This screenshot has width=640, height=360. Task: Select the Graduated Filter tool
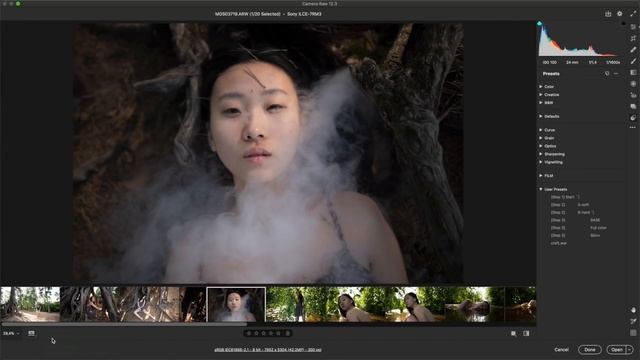coord(633,73)
